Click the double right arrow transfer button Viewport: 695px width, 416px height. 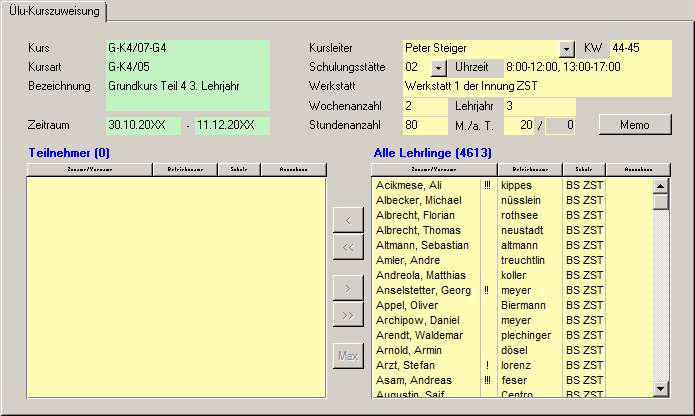(x=347, y=316)
